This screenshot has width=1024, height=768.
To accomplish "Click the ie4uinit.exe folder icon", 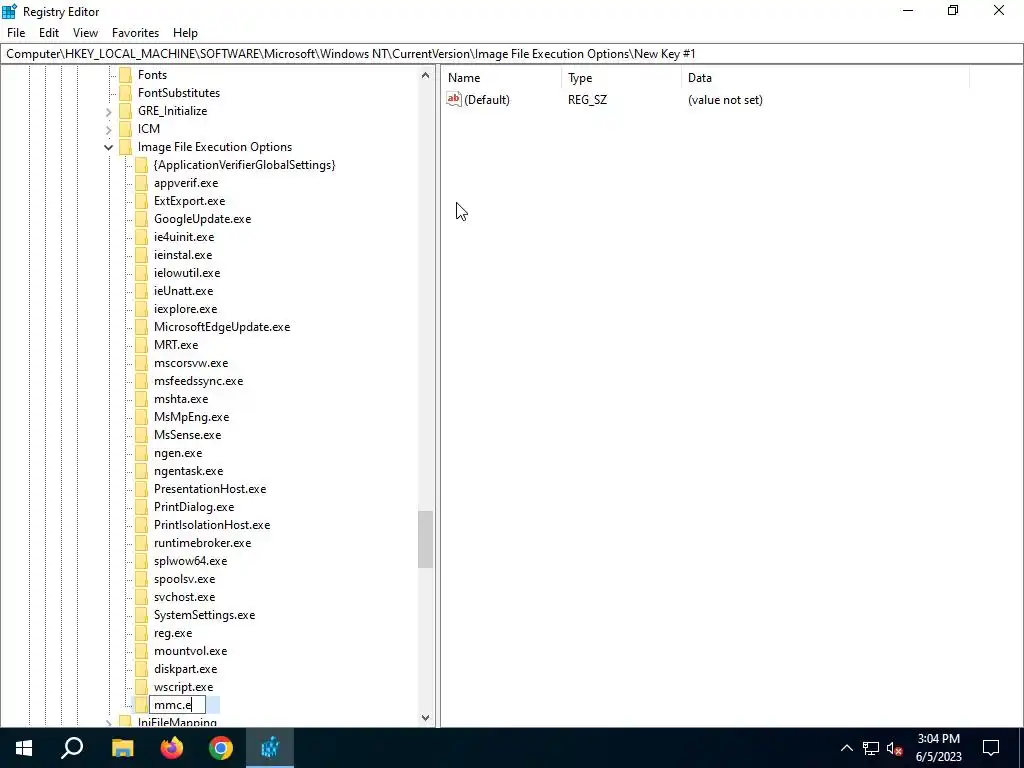I will (142, 236).
